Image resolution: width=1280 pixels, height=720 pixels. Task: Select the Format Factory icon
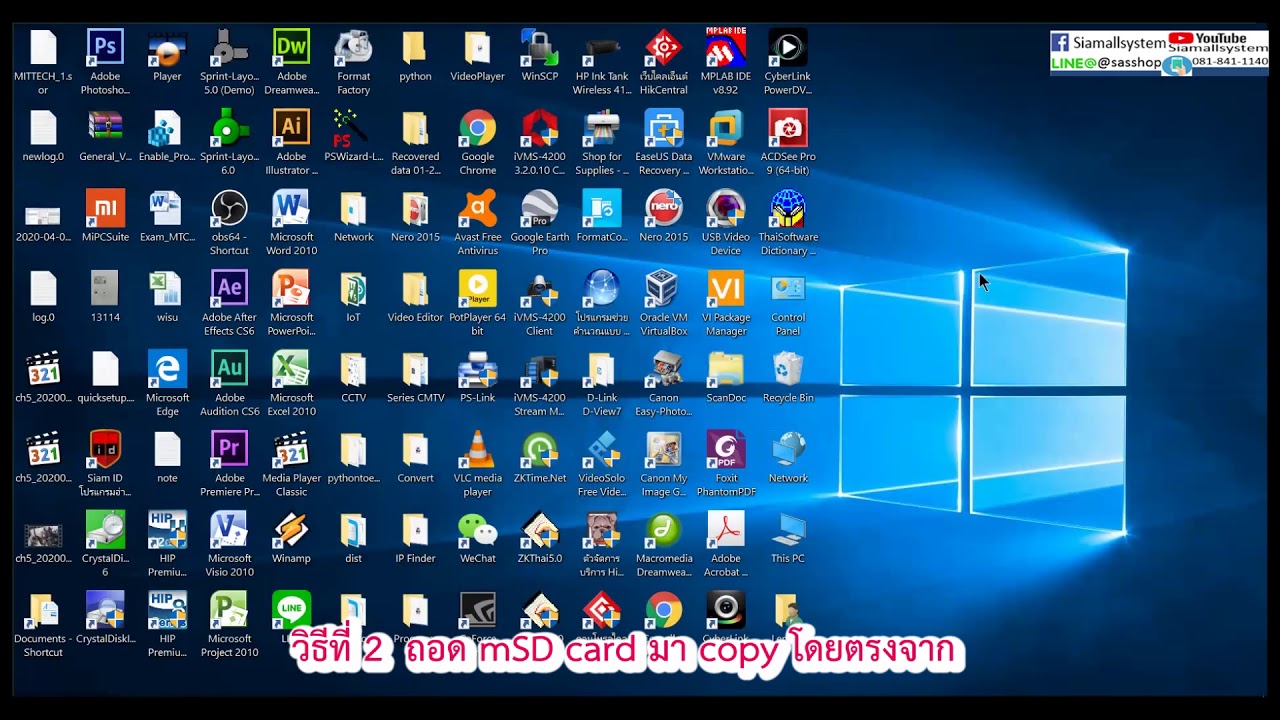(x=353, y=48)
